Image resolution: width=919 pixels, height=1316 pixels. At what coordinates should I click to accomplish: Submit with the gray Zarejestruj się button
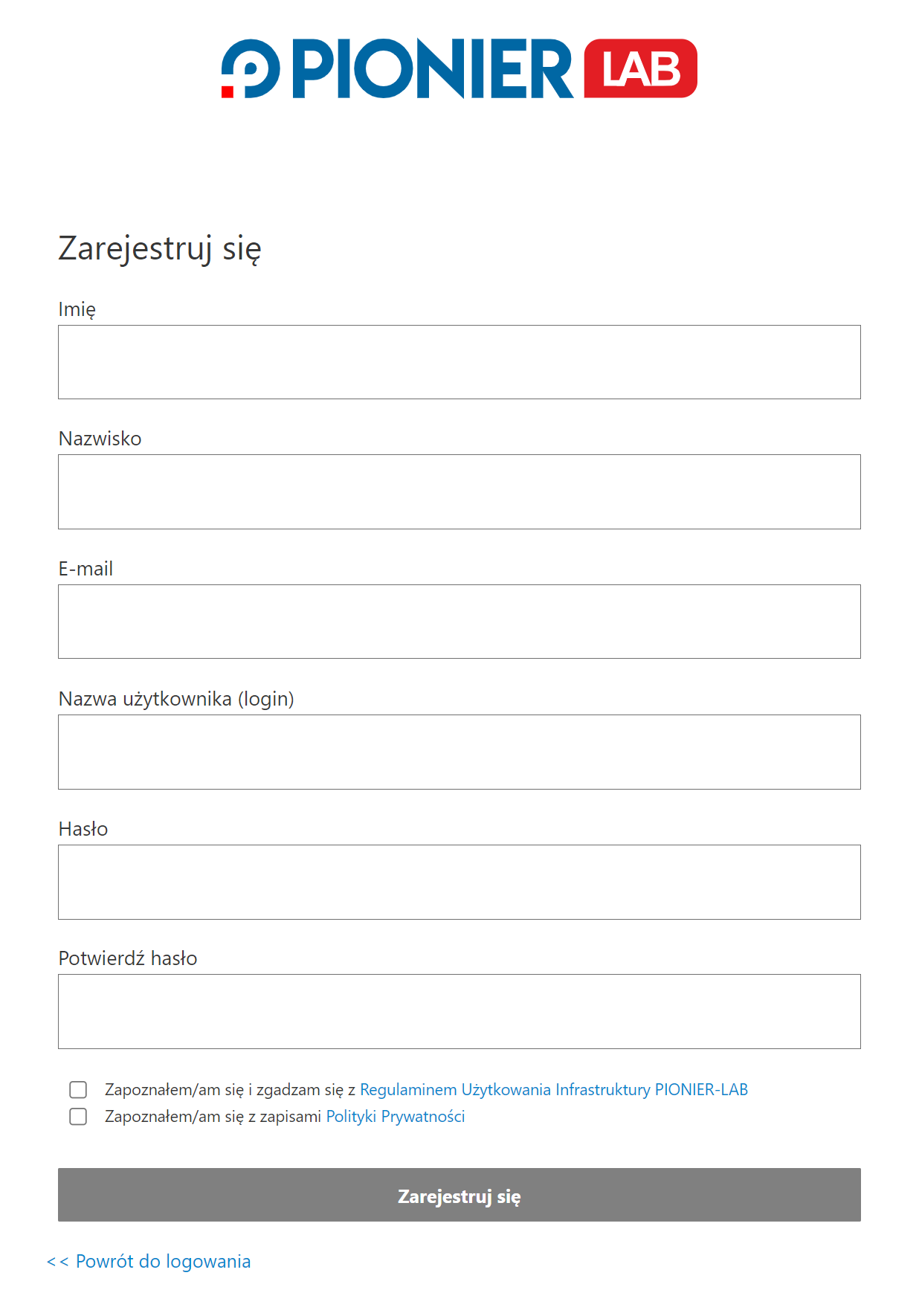click(459, 1195)
